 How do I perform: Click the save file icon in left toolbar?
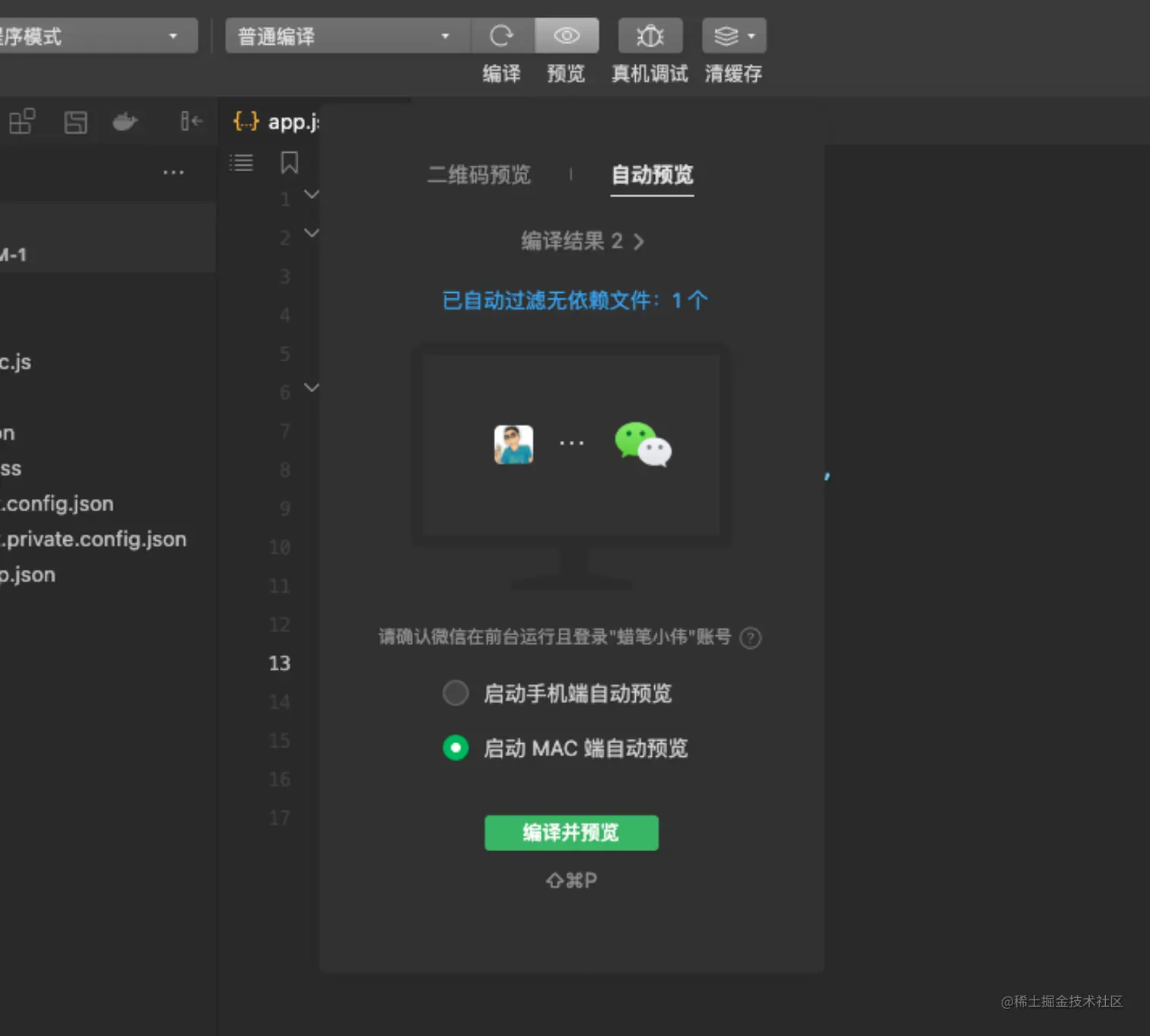75,121
